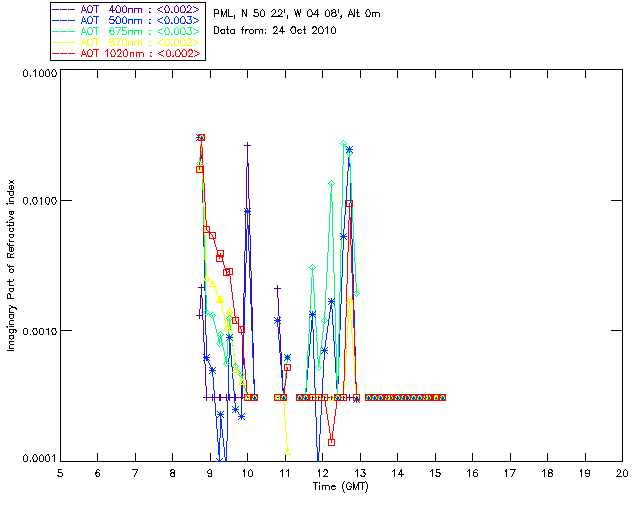Click the AOT 675nm legend entry
Viewport: 640px width, 512px height.
click(127, 31)
